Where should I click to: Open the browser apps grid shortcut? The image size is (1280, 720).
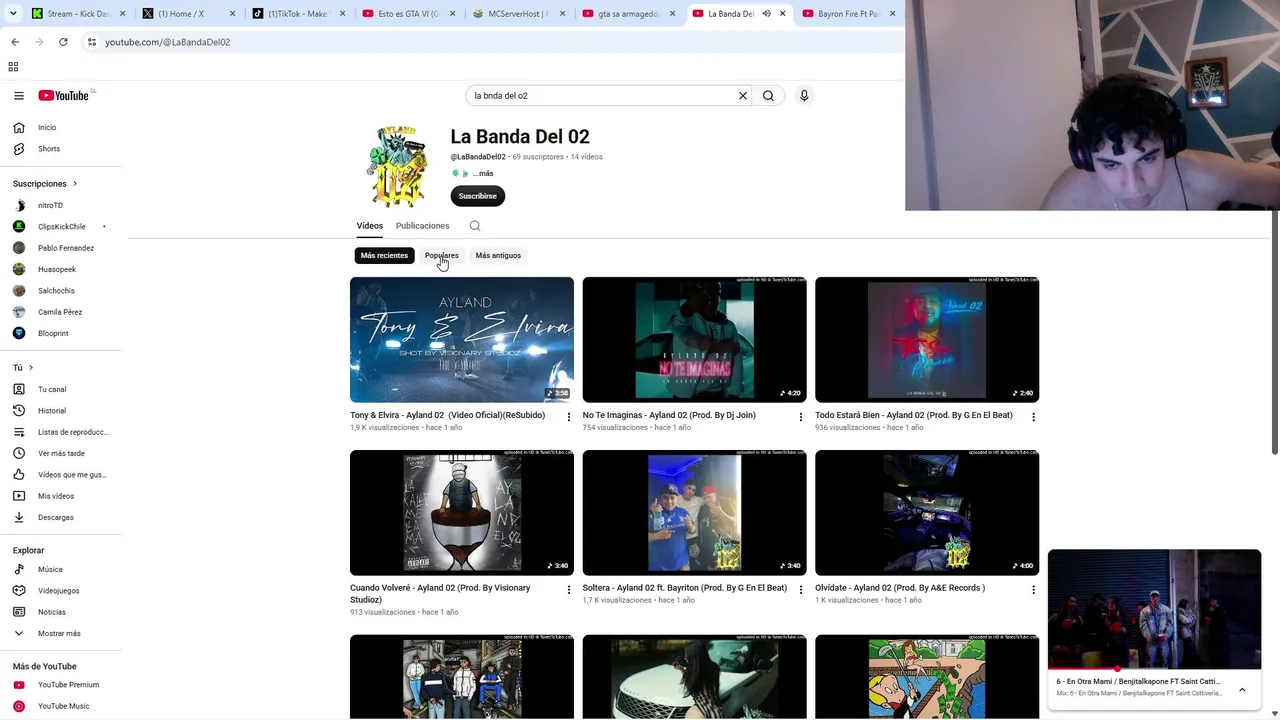coord(13,67)
